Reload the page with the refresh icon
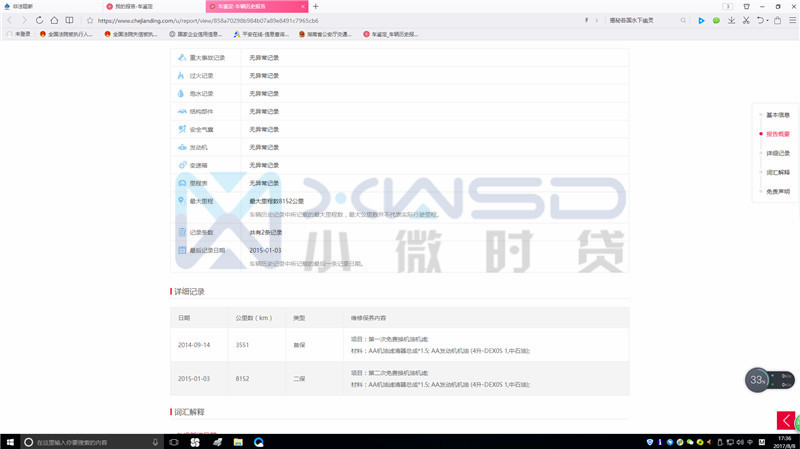 [39, 20]
